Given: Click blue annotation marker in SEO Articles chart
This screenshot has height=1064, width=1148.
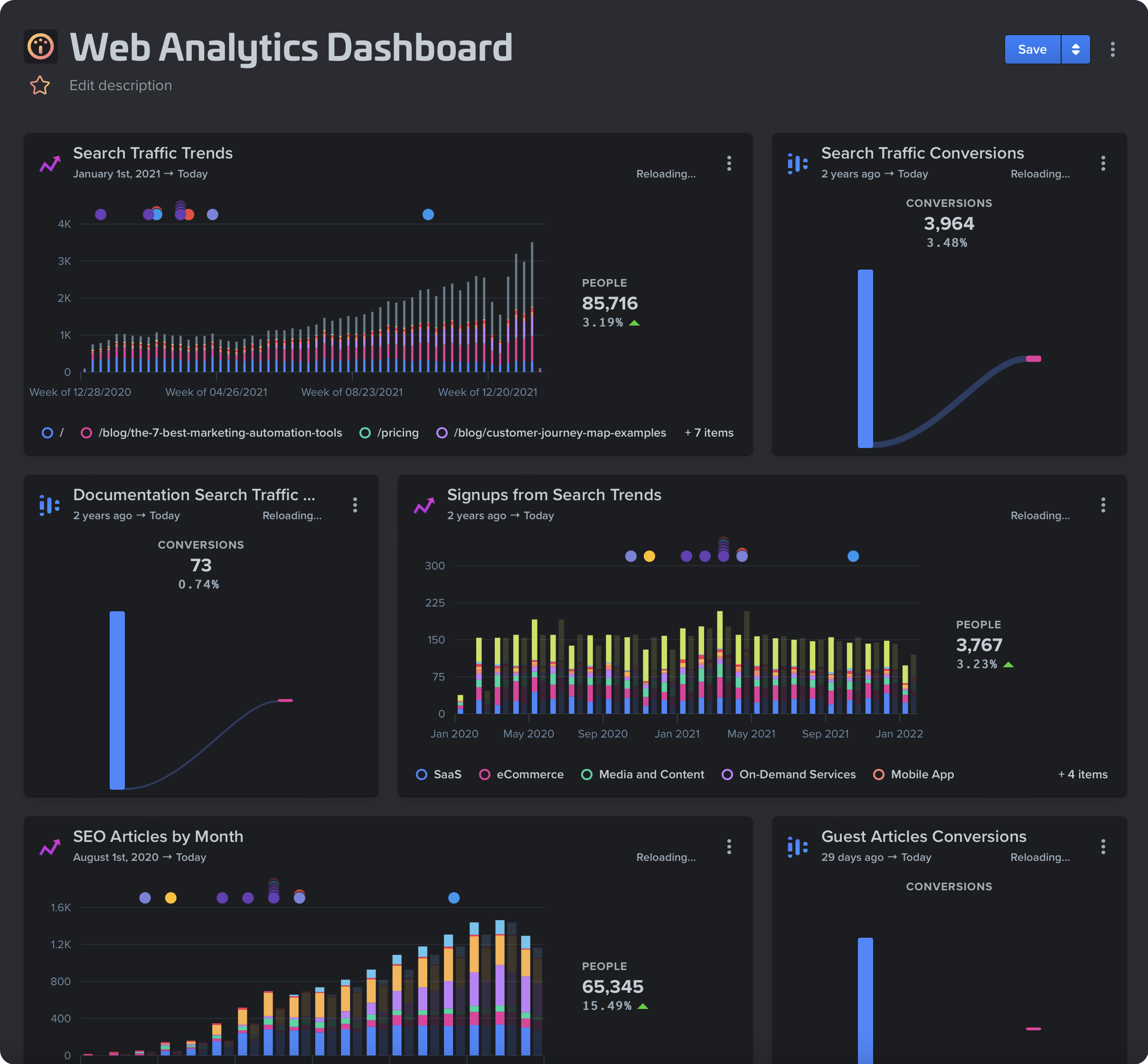Looking at the screenshot, I should 454,897.
